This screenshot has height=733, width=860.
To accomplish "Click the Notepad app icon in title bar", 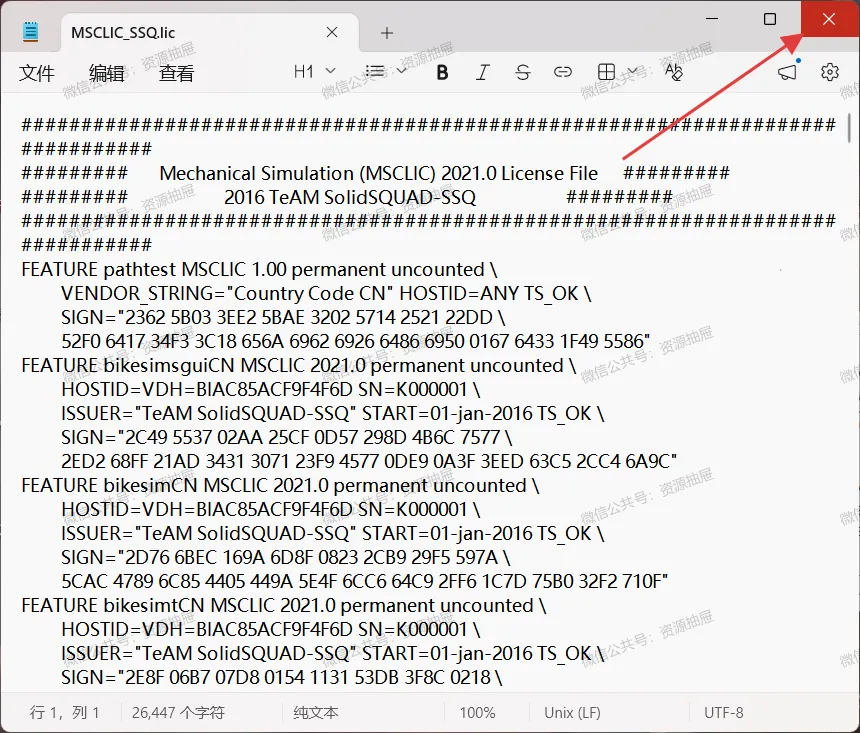I will click(x=31, y=32).
